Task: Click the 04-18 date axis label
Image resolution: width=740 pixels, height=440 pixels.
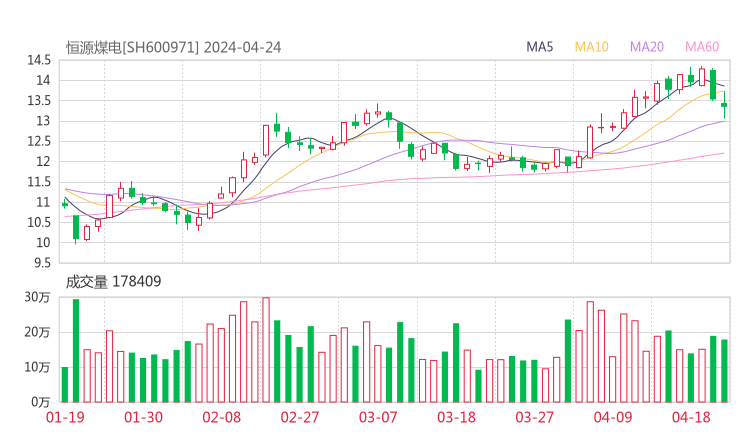Action: pyautogui.click(x=691, y=417)
